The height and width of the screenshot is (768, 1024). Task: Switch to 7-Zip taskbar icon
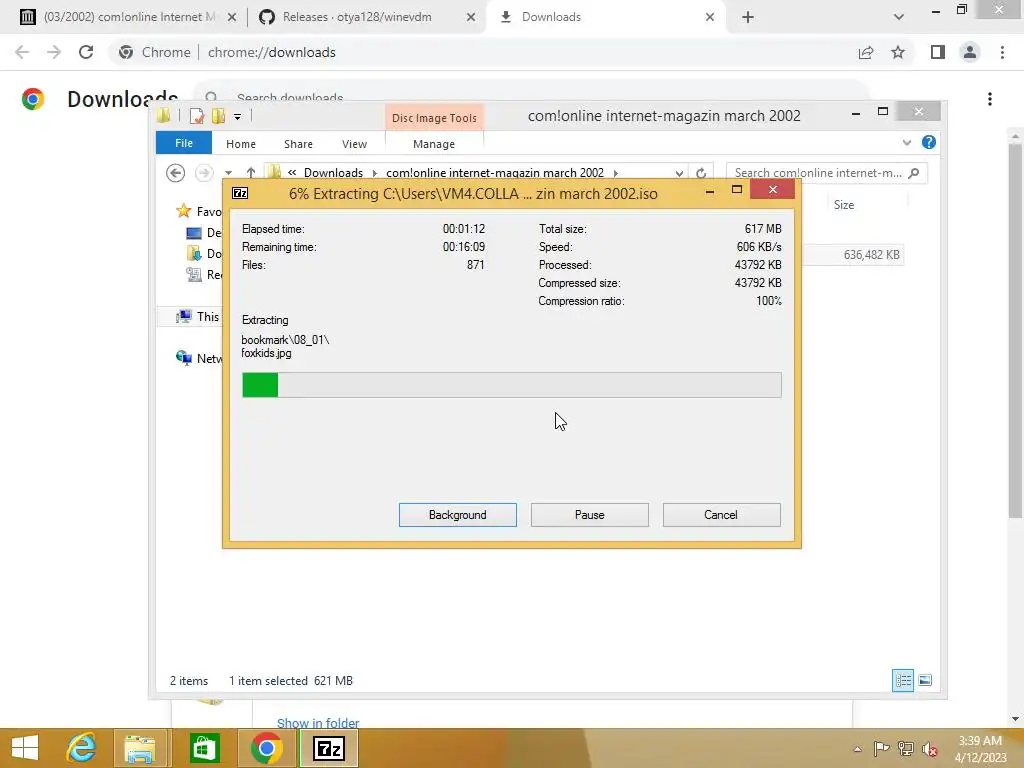[328, 748]
